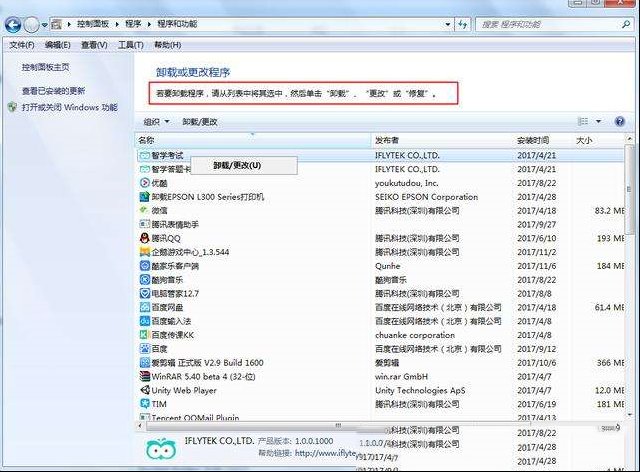Select the 酷狗音乐 program icon
640x472 pixels.
click(145, 280)
